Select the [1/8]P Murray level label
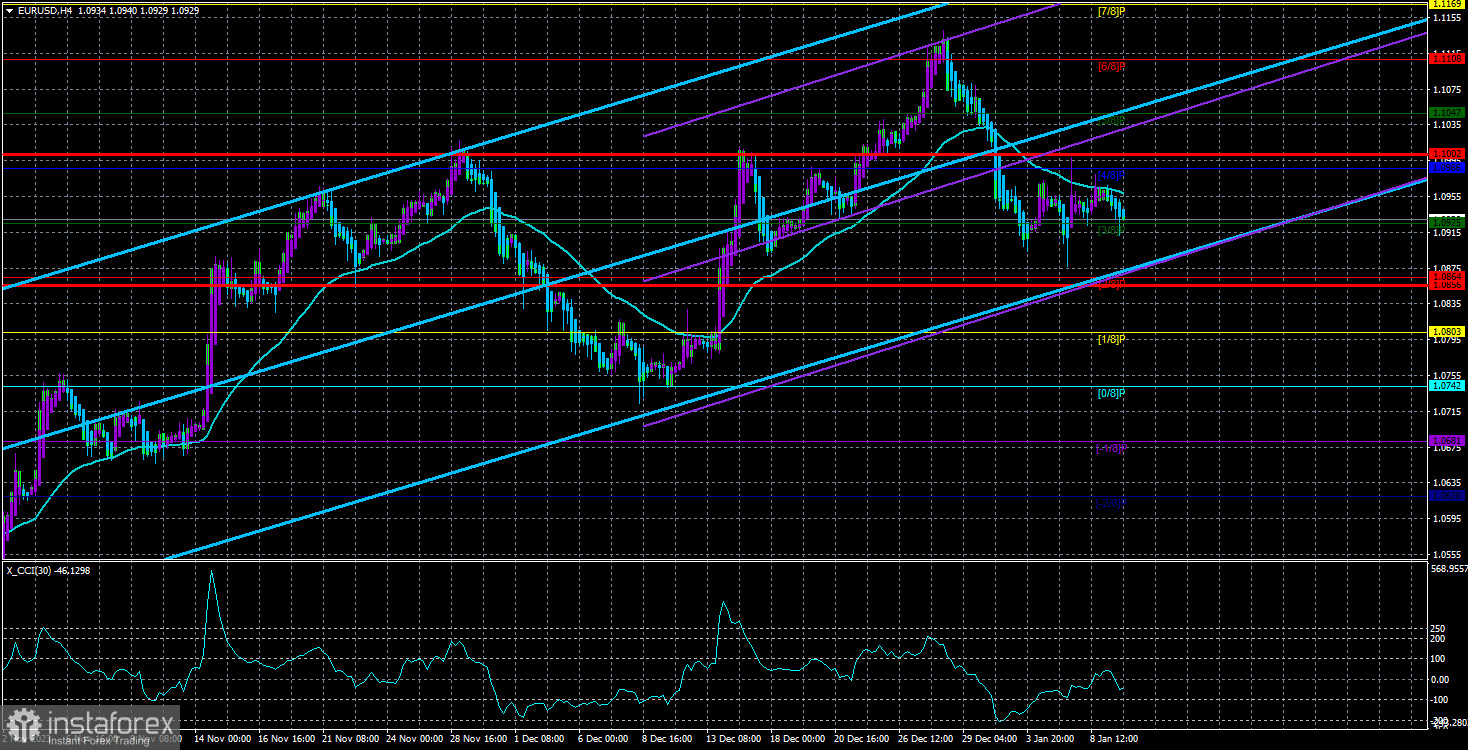The height and width of the screenshot is (750, 1468). (x=1111, y=339)
